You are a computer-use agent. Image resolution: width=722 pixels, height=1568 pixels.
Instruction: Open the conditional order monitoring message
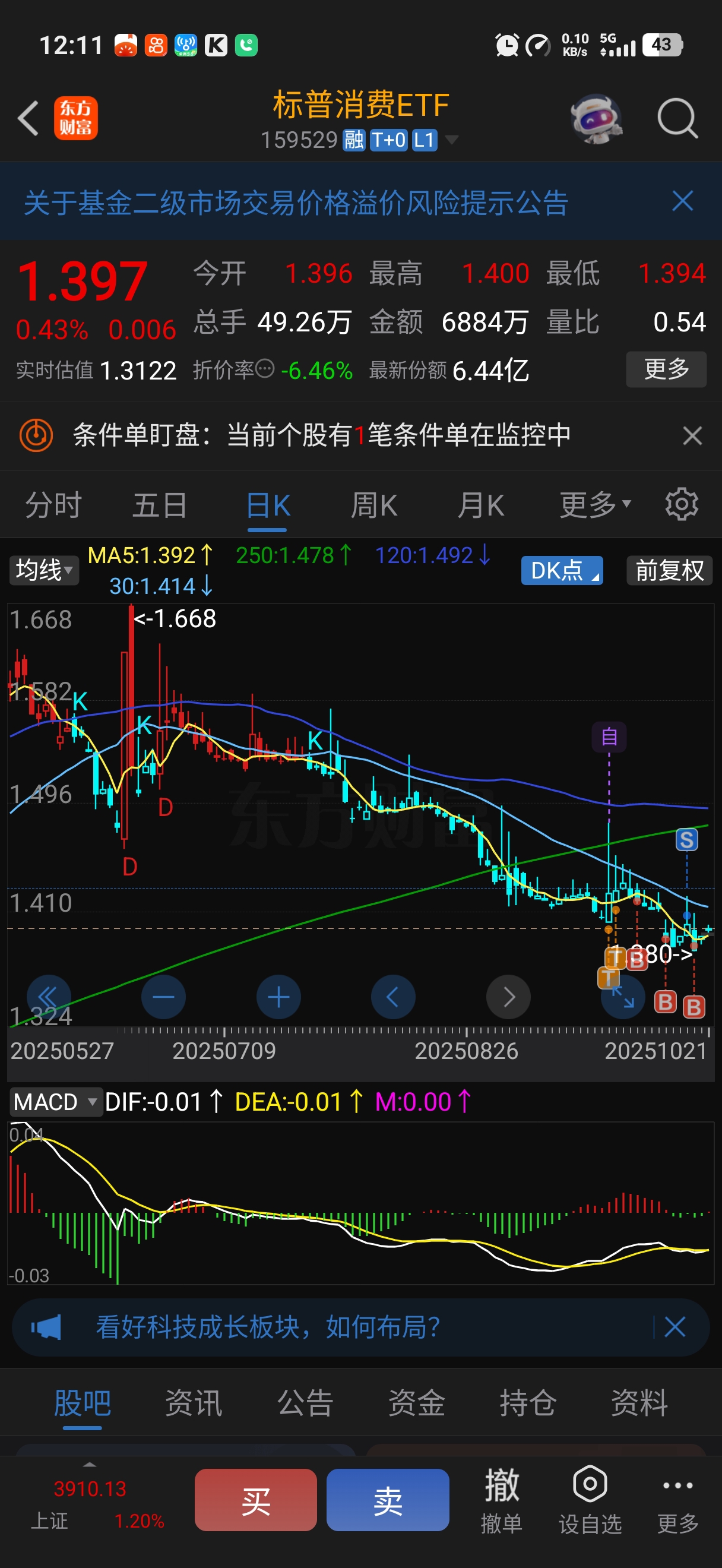click(x=322, y=435)
